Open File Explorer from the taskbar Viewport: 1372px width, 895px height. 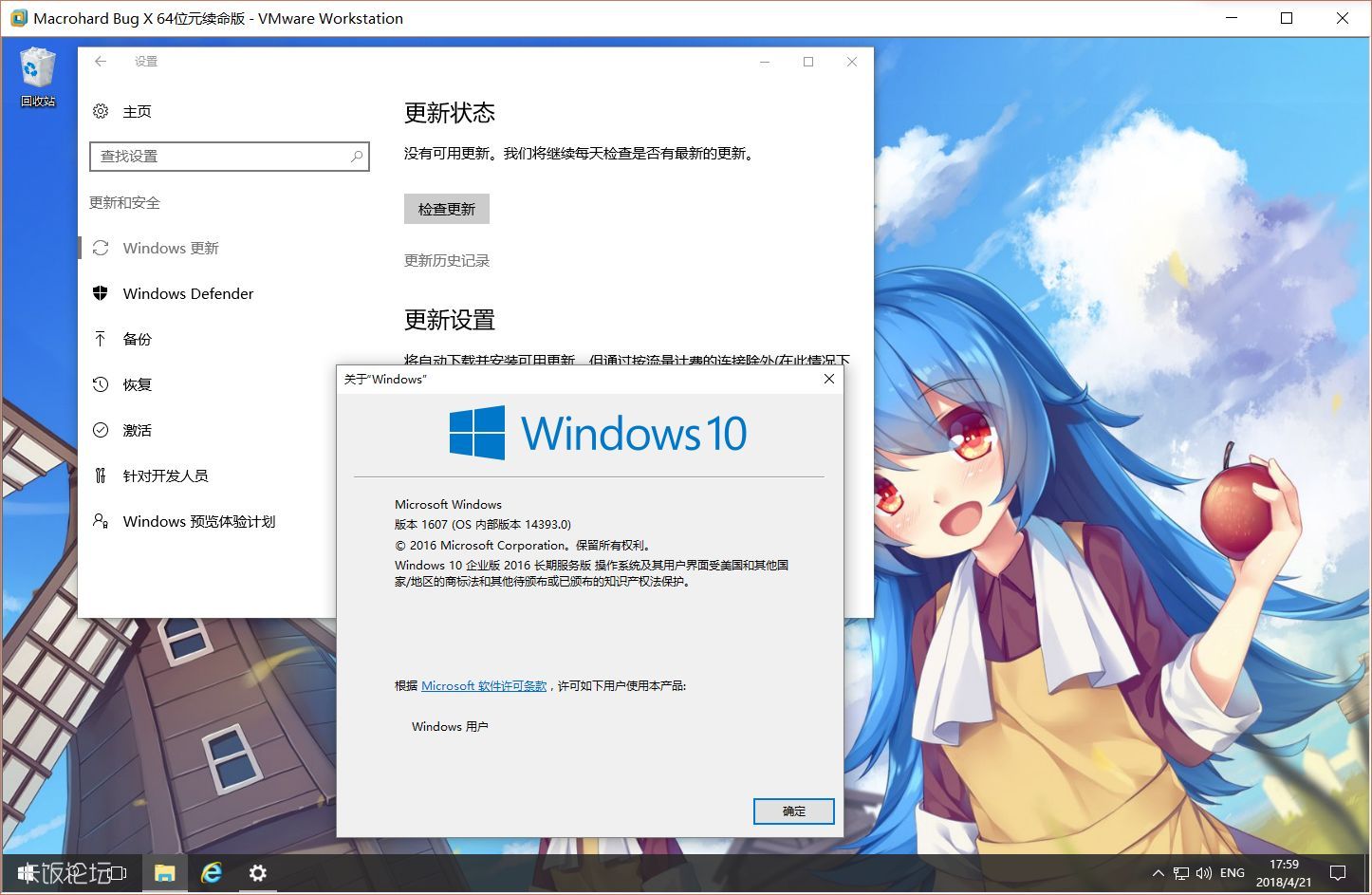click(x=165, y=873)
